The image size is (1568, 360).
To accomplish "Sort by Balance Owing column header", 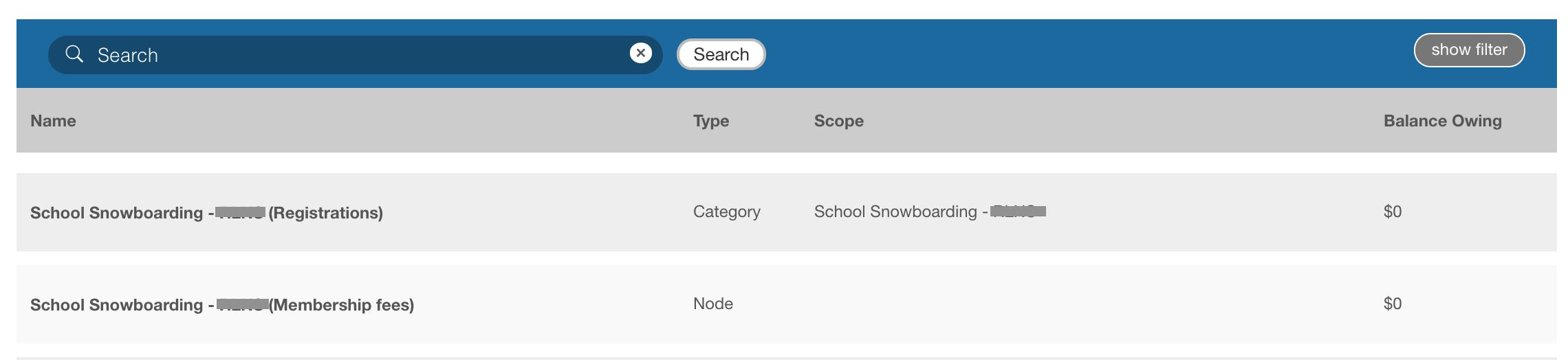I will [1442, 121].
